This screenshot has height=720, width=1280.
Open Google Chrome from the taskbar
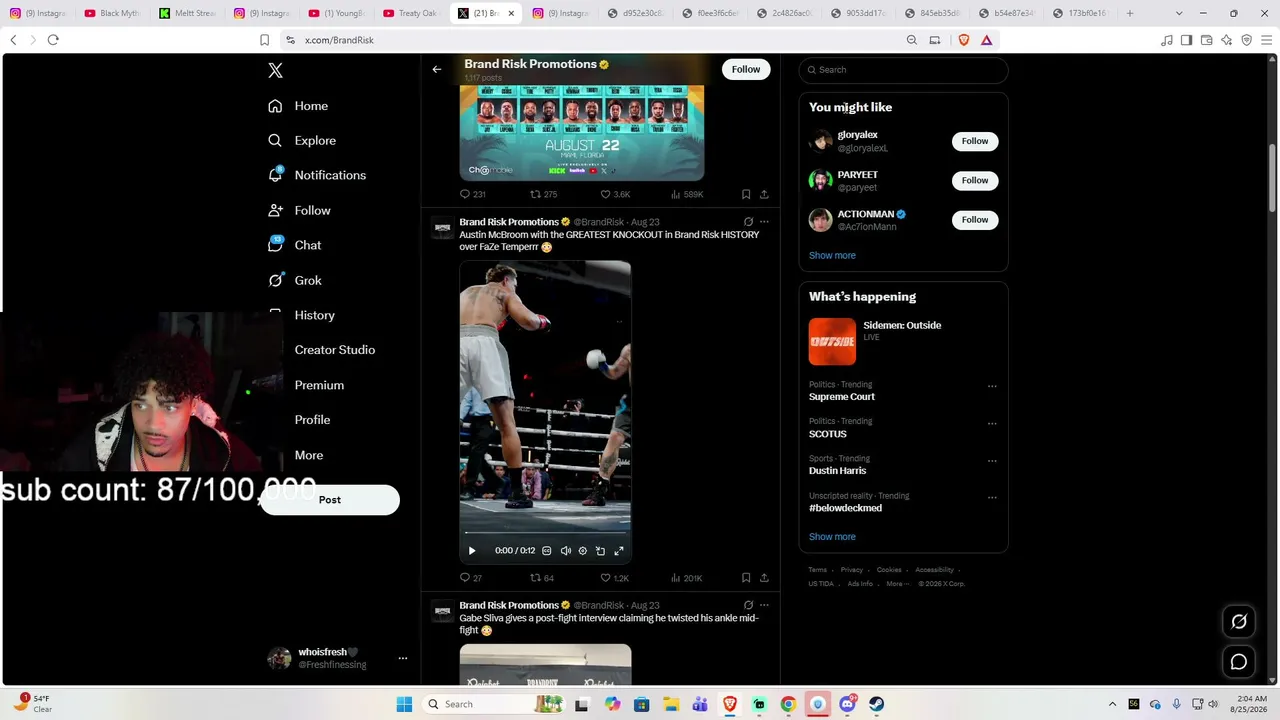(788, 704)
